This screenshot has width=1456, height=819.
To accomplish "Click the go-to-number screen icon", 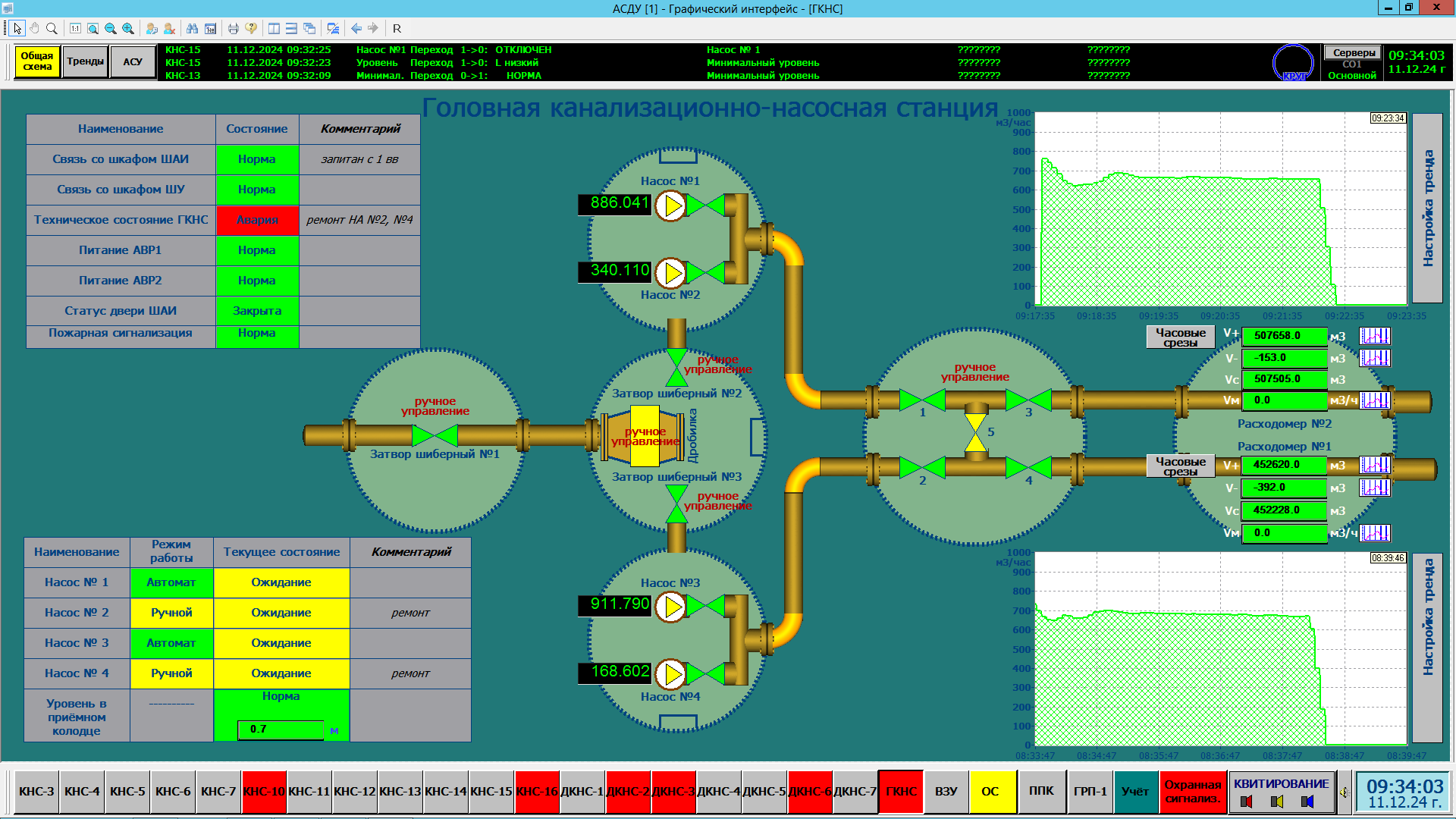I will [x=210, y=28].
